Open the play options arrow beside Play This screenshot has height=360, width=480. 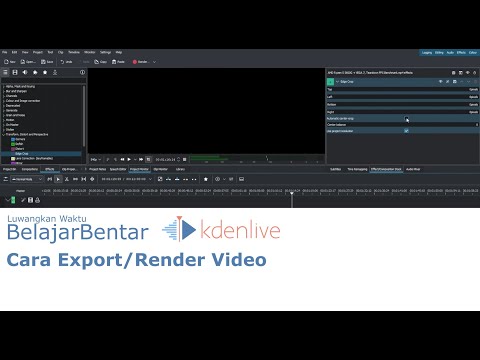135,160
